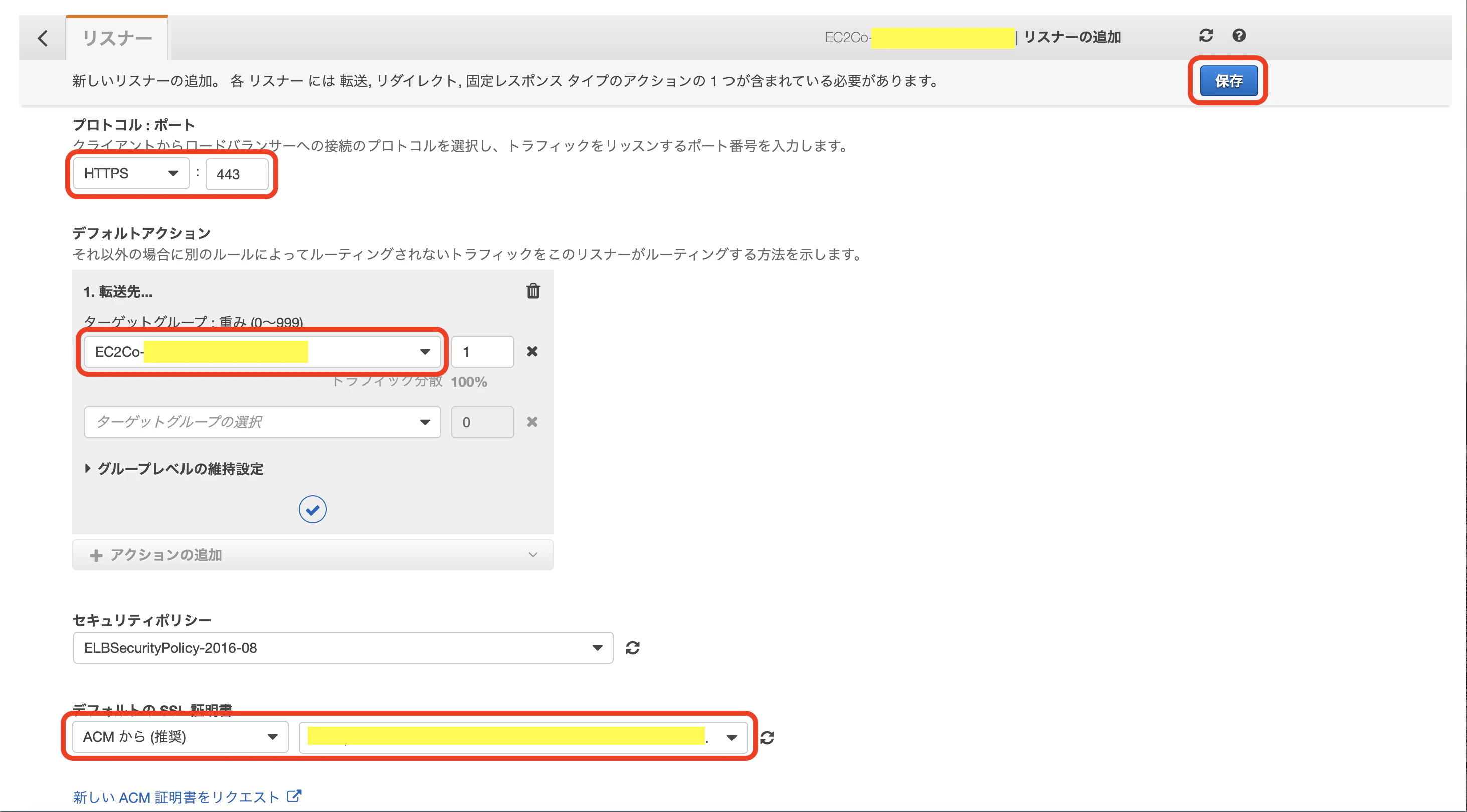Refresh the SSL certificate list
Viewport: 1467px width, 812px height.
click(767, 737)
